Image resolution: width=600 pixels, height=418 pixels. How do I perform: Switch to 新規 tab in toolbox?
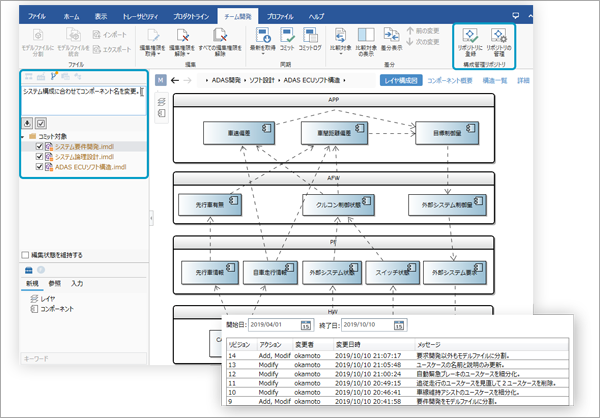click(32, 284)
